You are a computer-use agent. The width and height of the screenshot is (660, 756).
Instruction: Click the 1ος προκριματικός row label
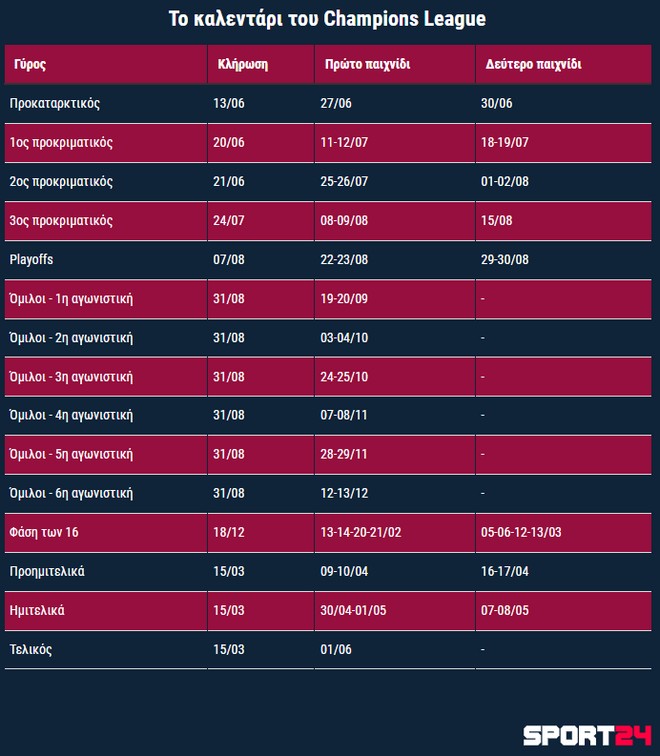tap(61, 142)
